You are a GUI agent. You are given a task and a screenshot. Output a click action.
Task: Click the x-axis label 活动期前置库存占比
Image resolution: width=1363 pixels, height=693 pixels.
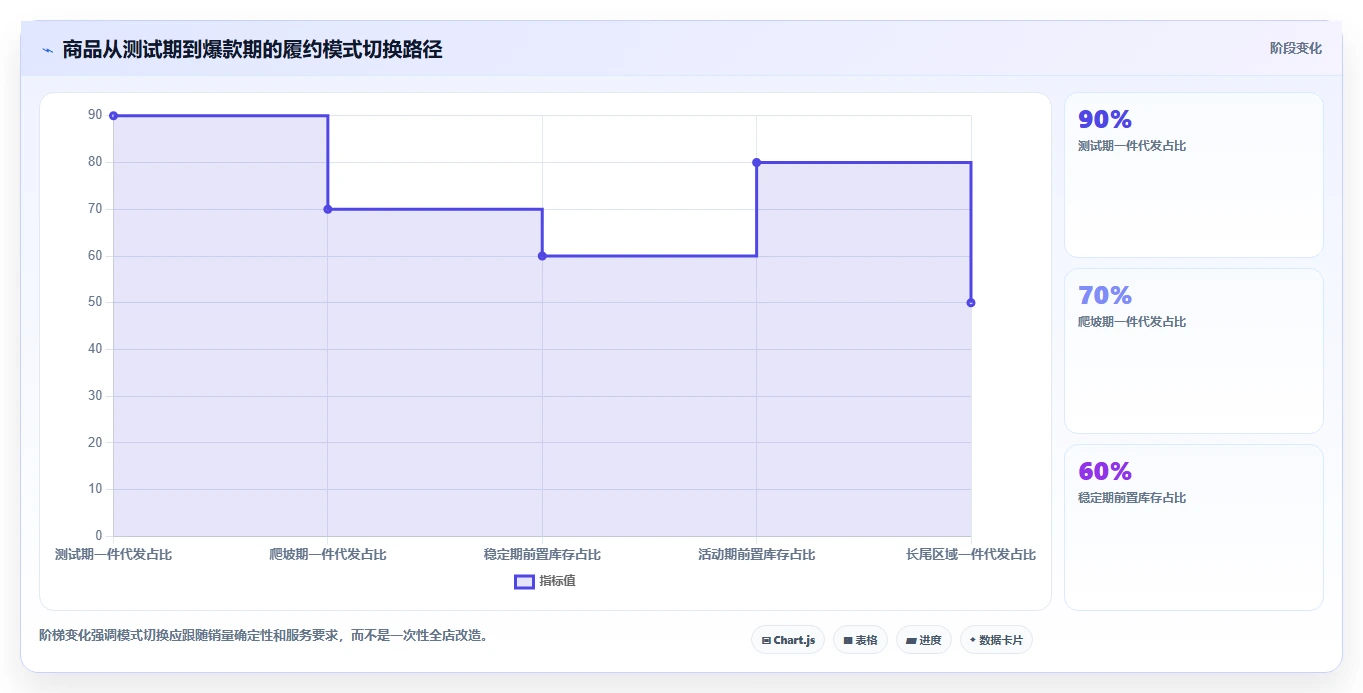point(756,554)
